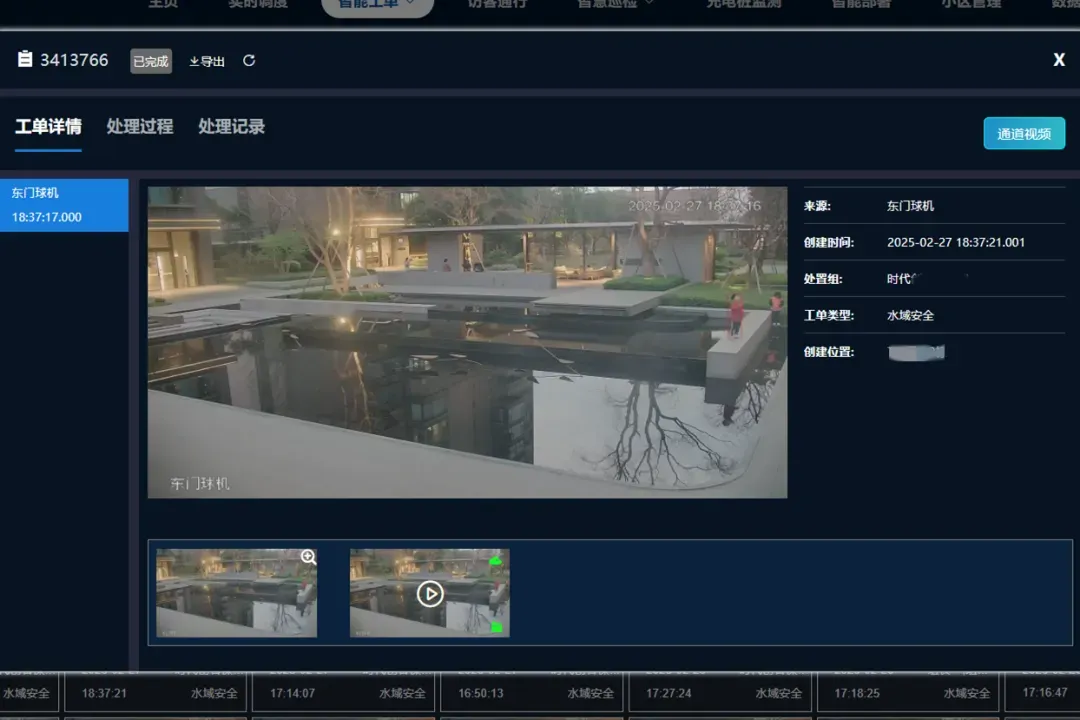Image resolution: width=1080 pixels, height=720 pixels.
Task: Play the video clip thumbnail
Action: (430, 593)
